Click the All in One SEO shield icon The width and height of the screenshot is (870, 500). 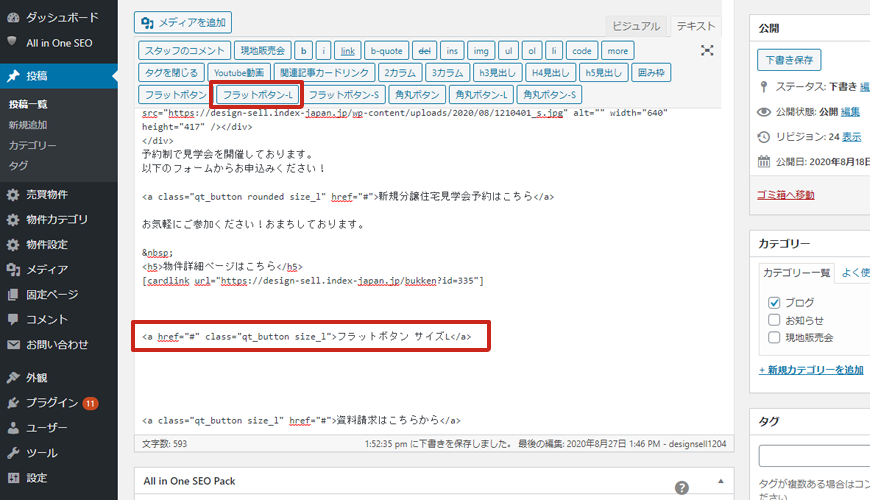click(13, 42)
